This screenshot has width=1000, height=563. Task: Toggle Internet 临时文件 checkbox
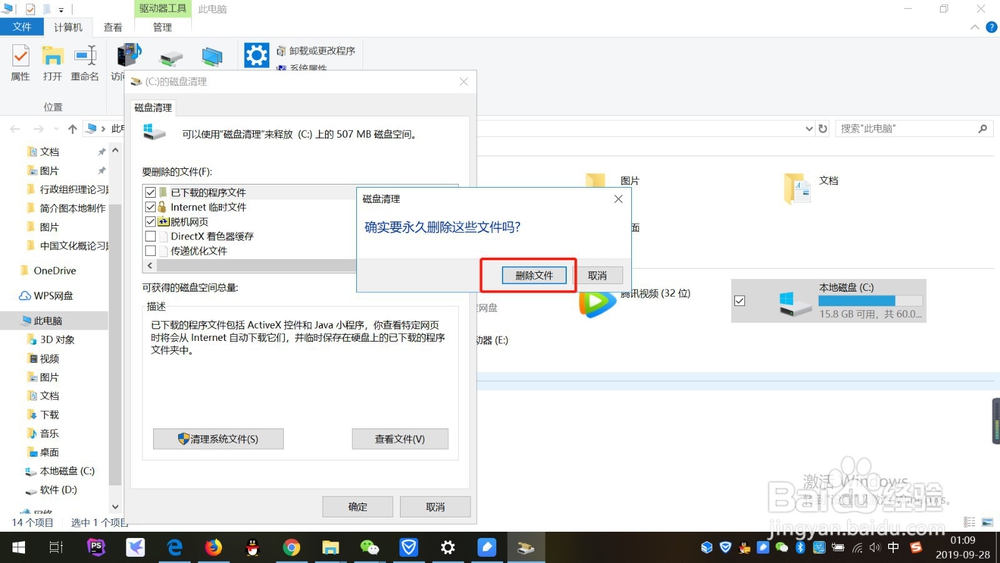pos(151,207)
